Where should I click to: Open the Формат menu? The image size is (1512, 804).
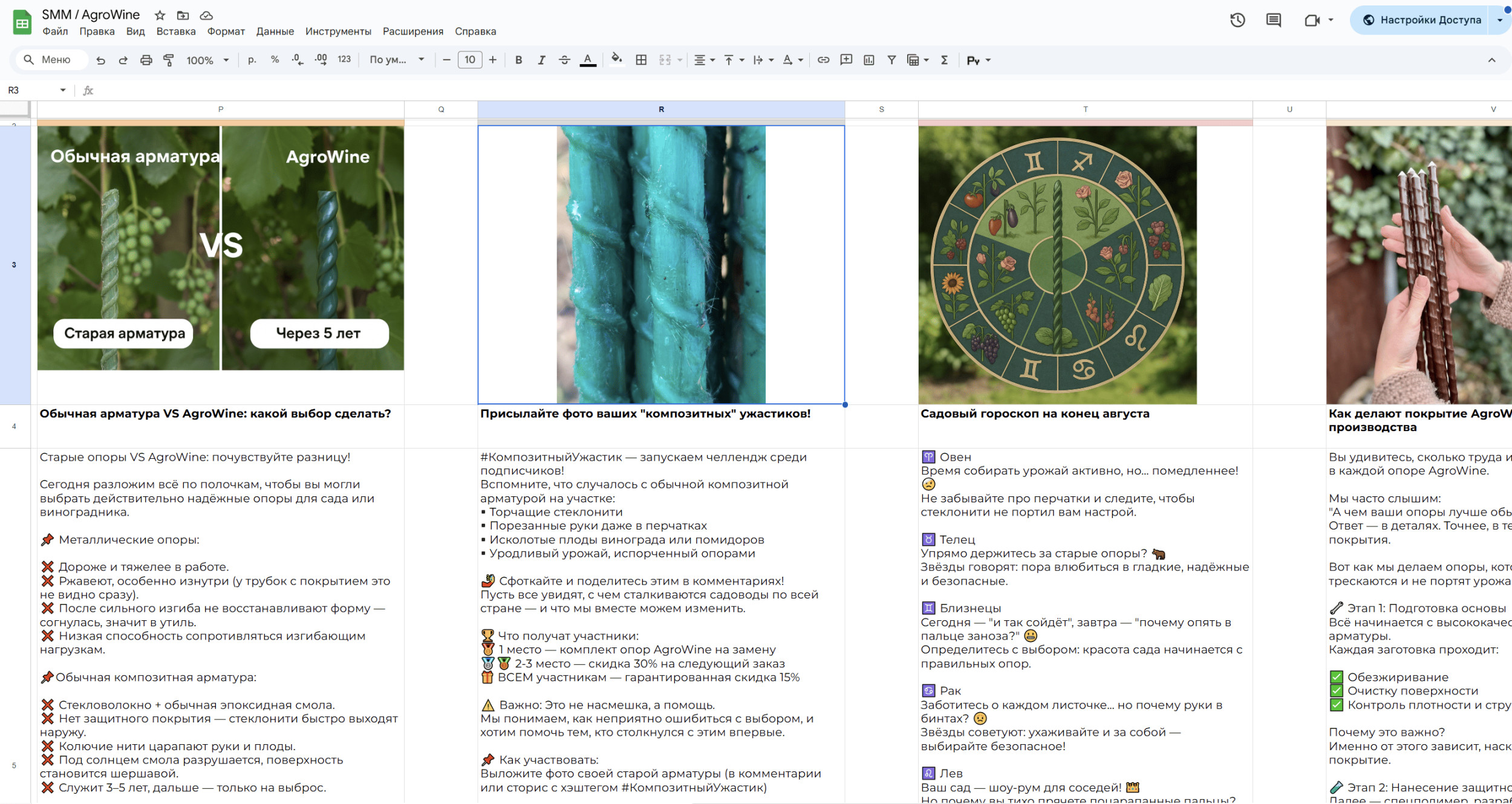(226, 31)
